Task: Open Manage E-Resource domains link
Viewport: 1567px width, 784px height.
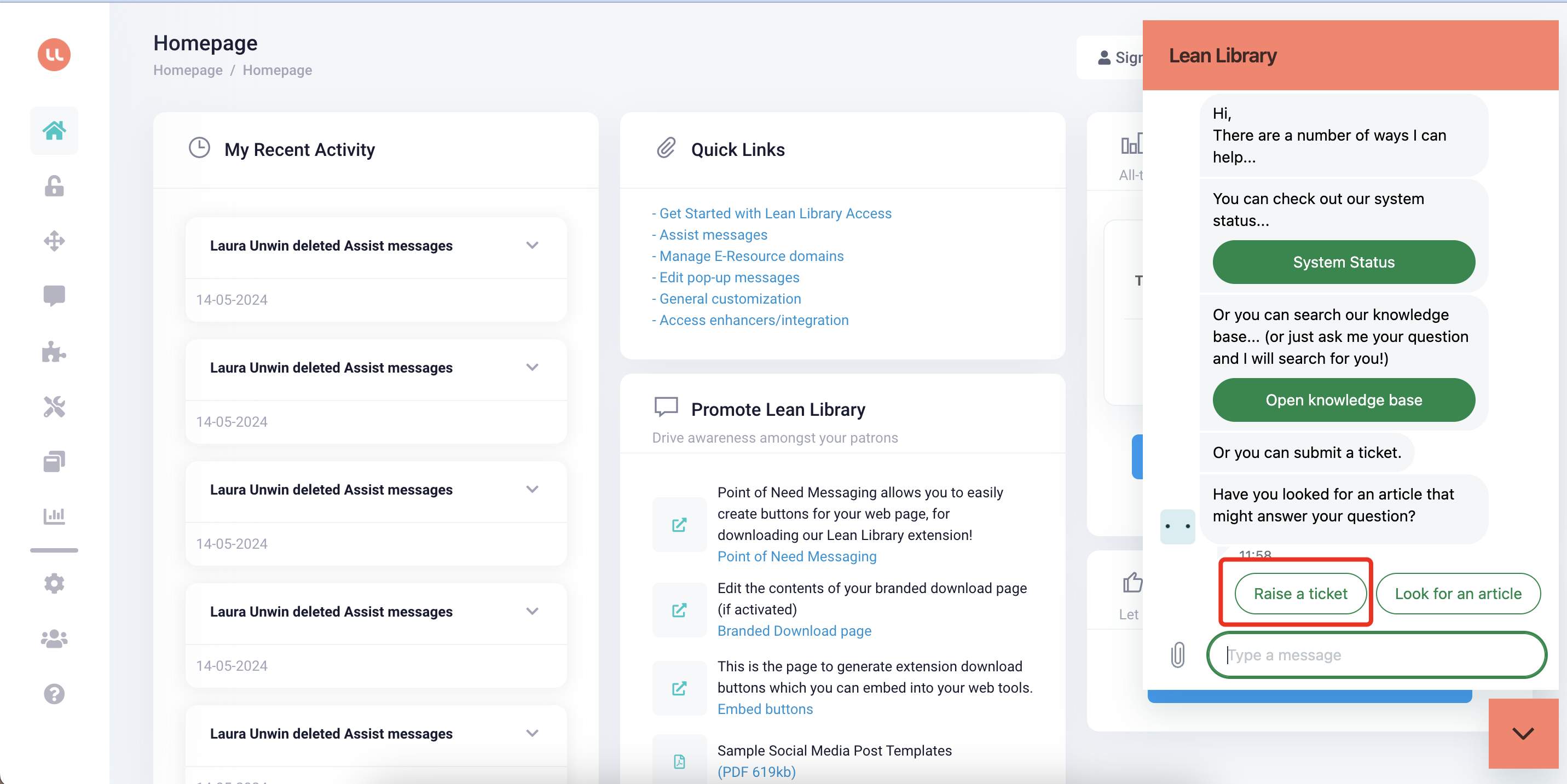Action: (751, 256)
